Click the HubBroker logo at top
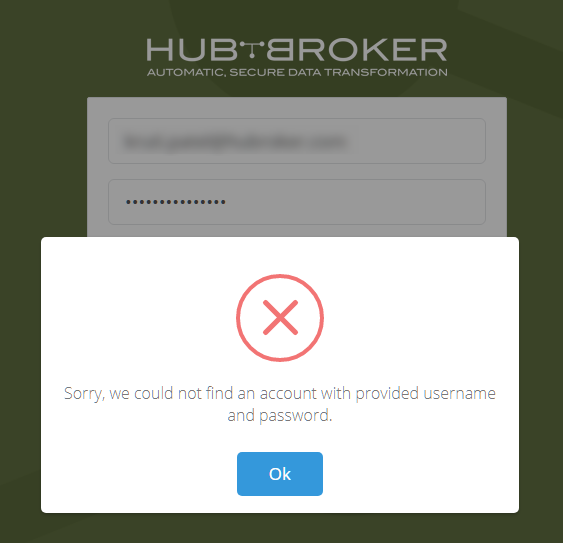The width and height of the screenshot is (563, 543). click(x=297, y=57)
